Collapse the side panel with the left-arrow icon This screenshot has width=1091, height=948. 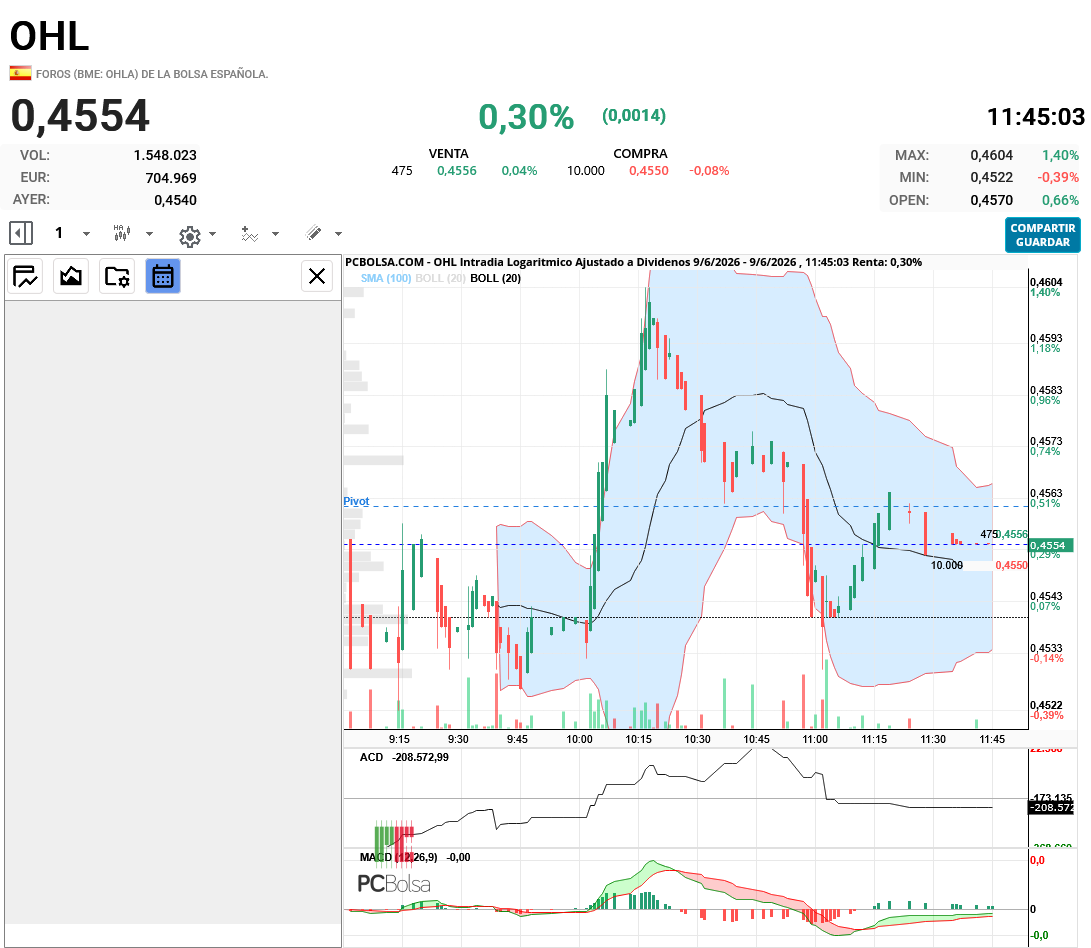tap(21, 233)
